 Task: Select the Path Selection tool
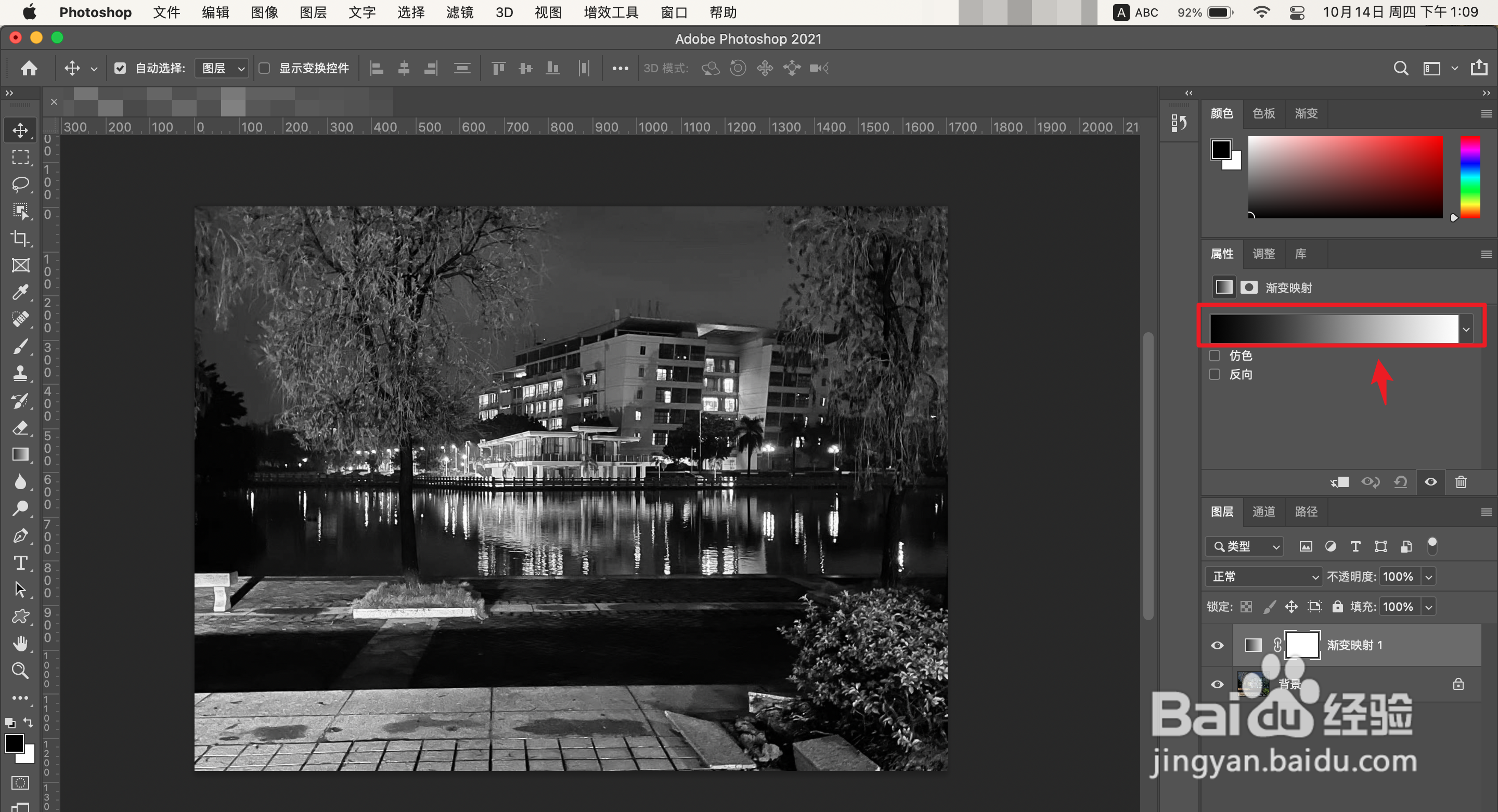tap(20, 590)
